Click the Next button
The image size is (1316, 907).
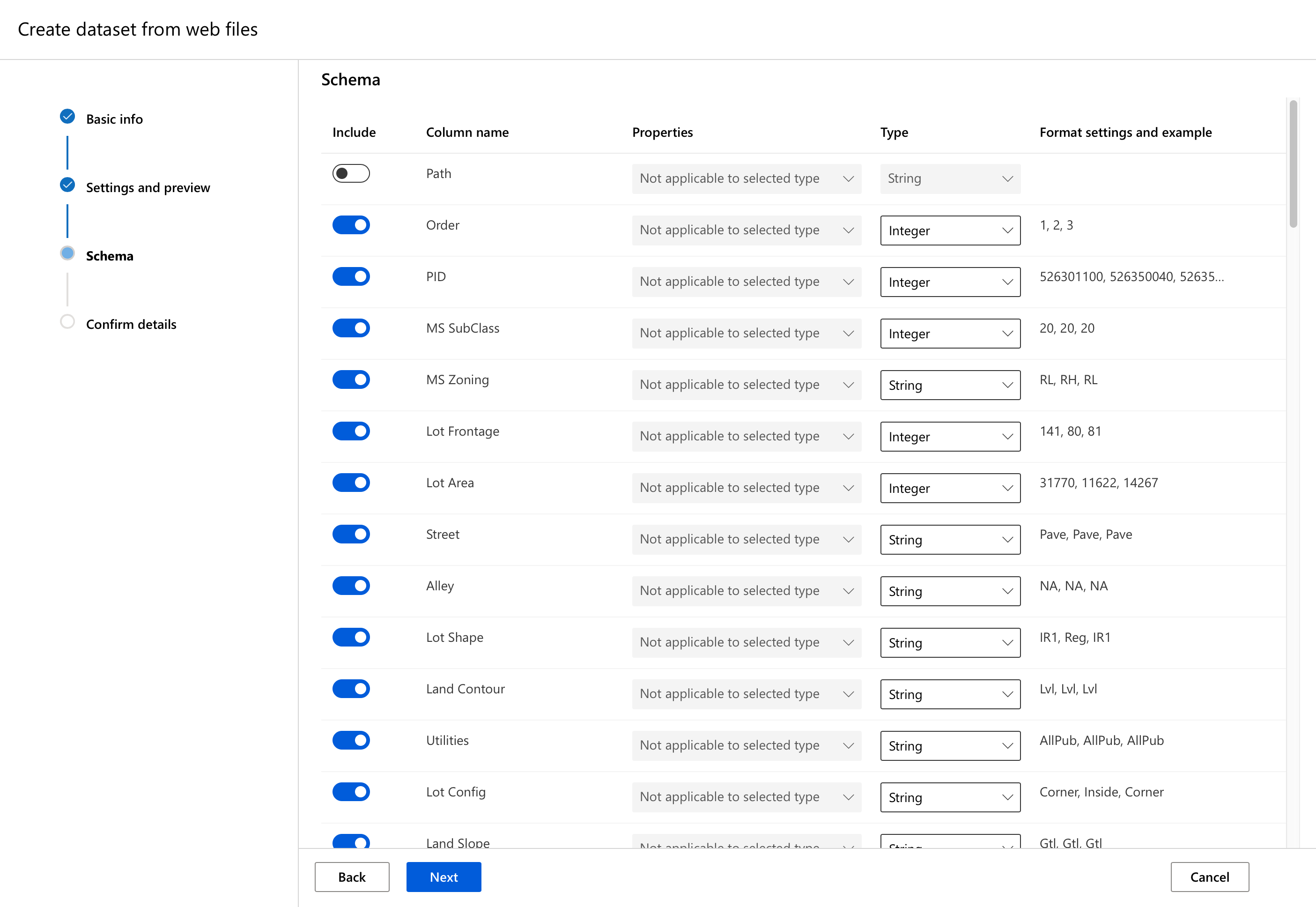tap(444, 877)
